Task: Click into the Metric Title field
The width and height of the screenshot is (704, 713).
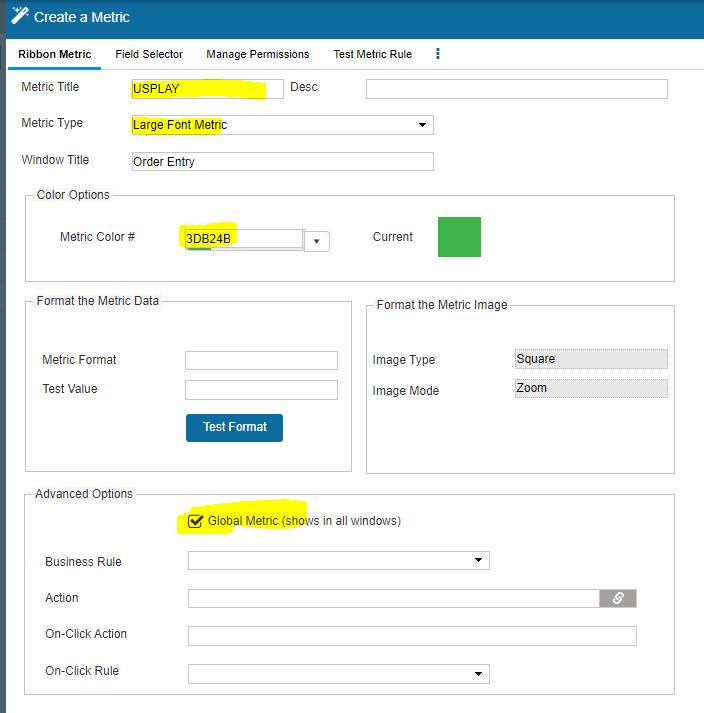Action: point(207,89)
